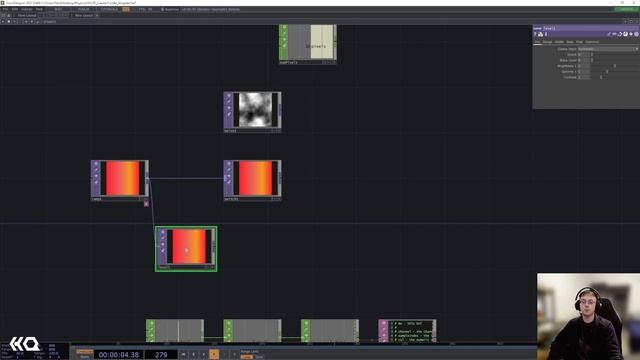Click the ramp node output connector
The width and height of the screenshot is (640, 360).
point(147,178)
